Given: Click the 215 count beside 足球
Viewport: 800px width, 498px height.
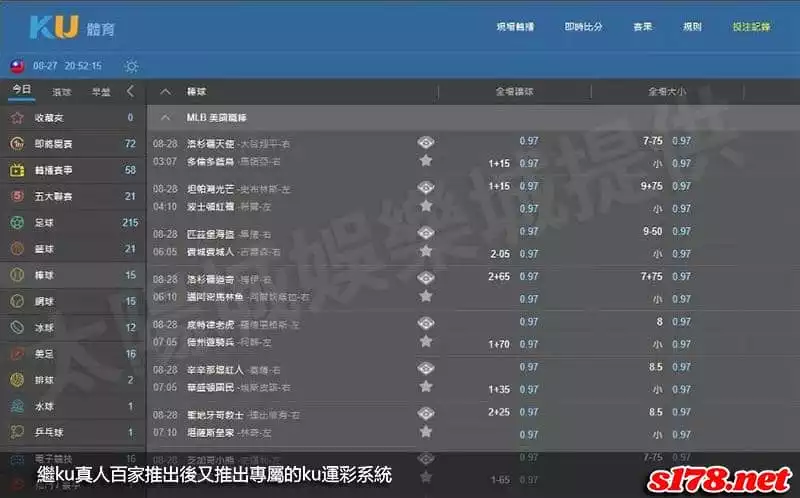Looking at the screenshot, I should [x=130, y=222].
